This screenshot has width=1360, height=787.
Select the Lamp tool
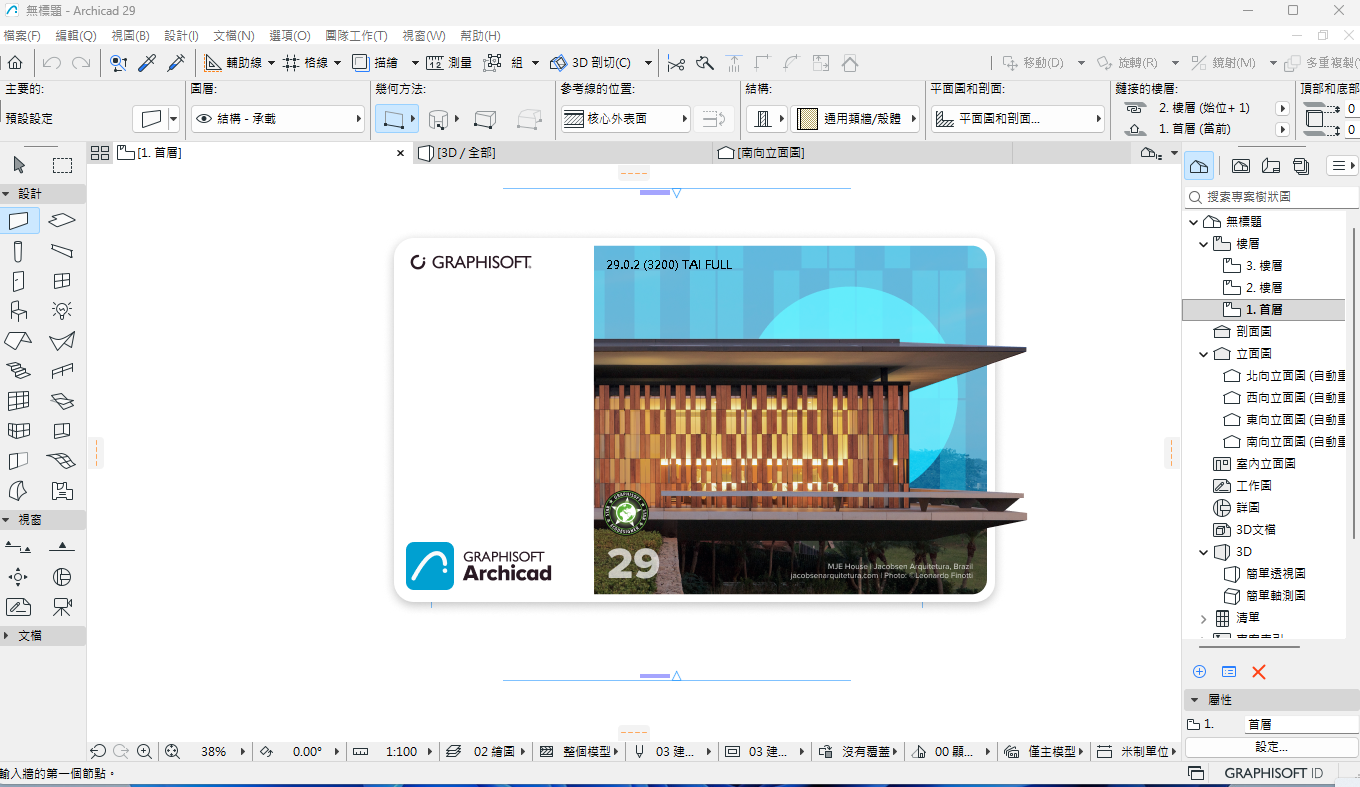[x=62, y=311]
